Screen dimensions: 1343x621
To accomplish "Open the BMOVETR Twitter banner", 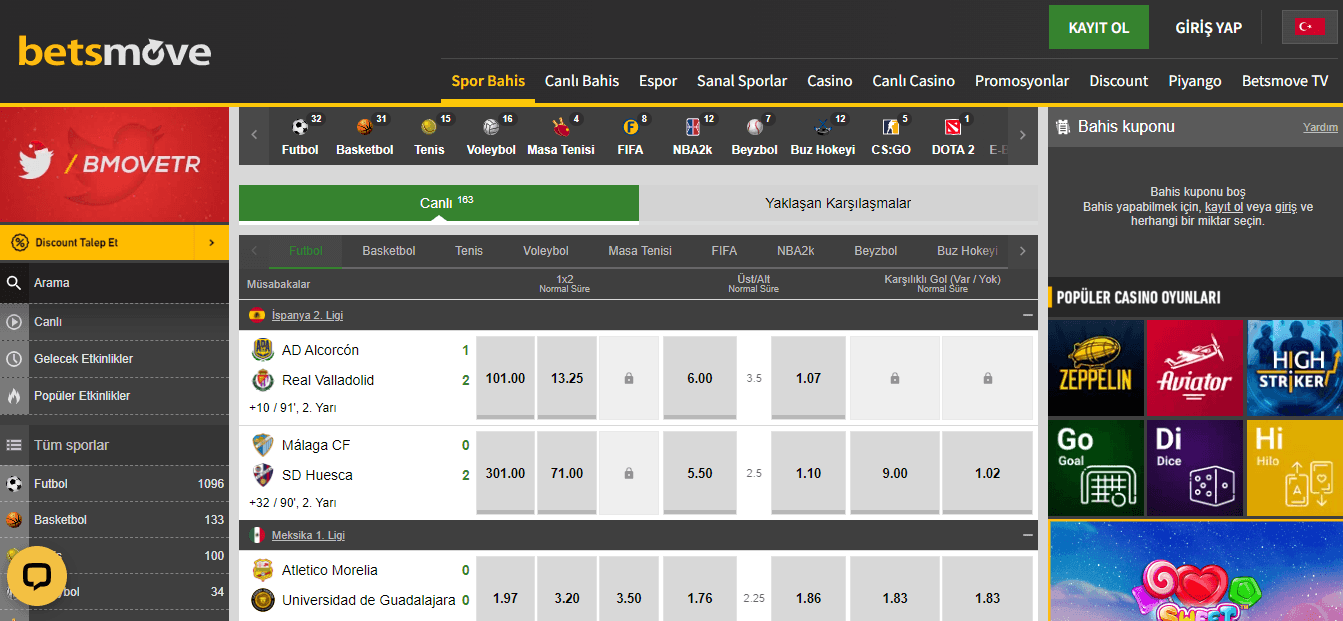I will (114, 165).
